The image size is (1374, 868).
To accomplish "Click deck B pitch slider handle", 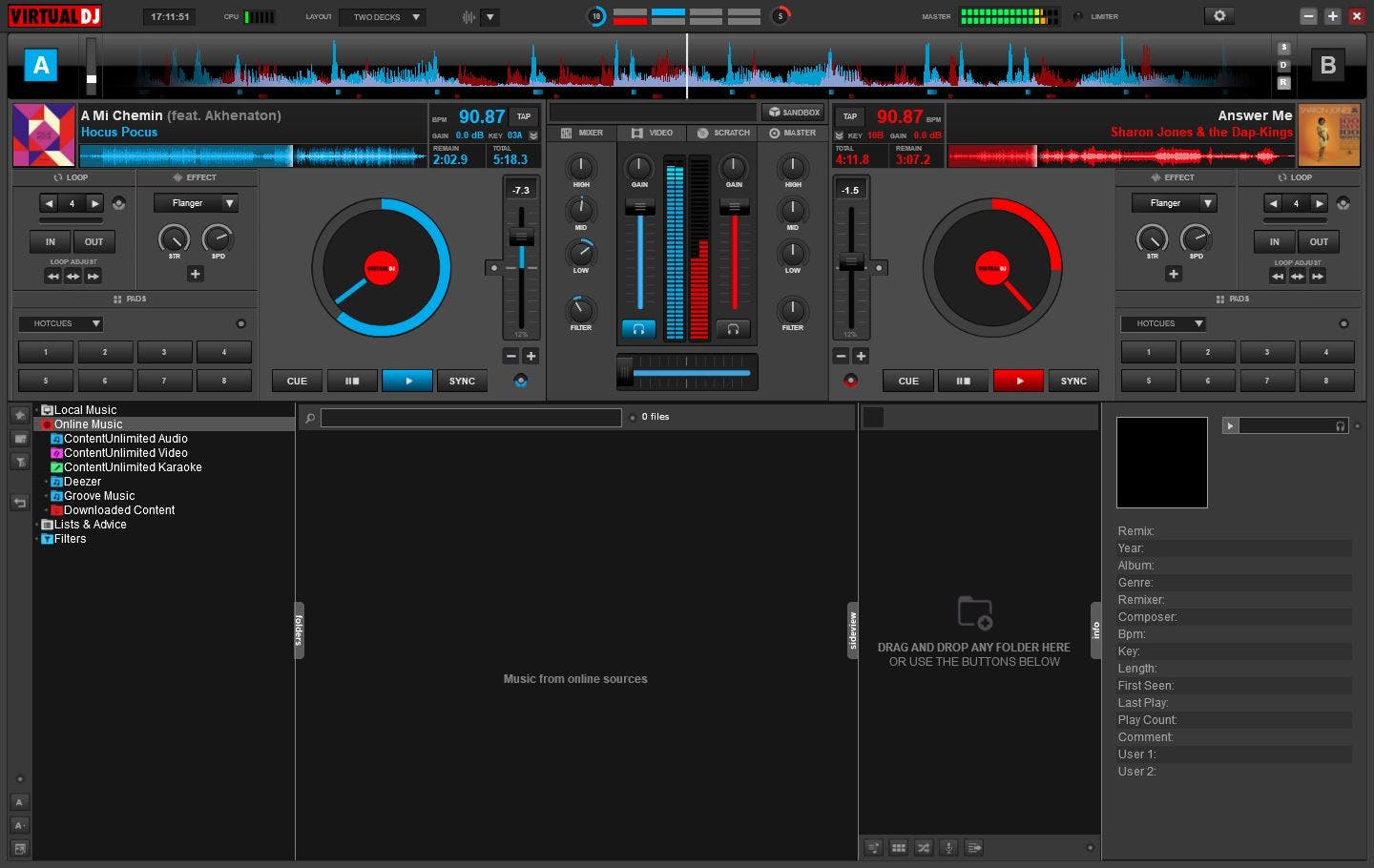I will (851, 262).
